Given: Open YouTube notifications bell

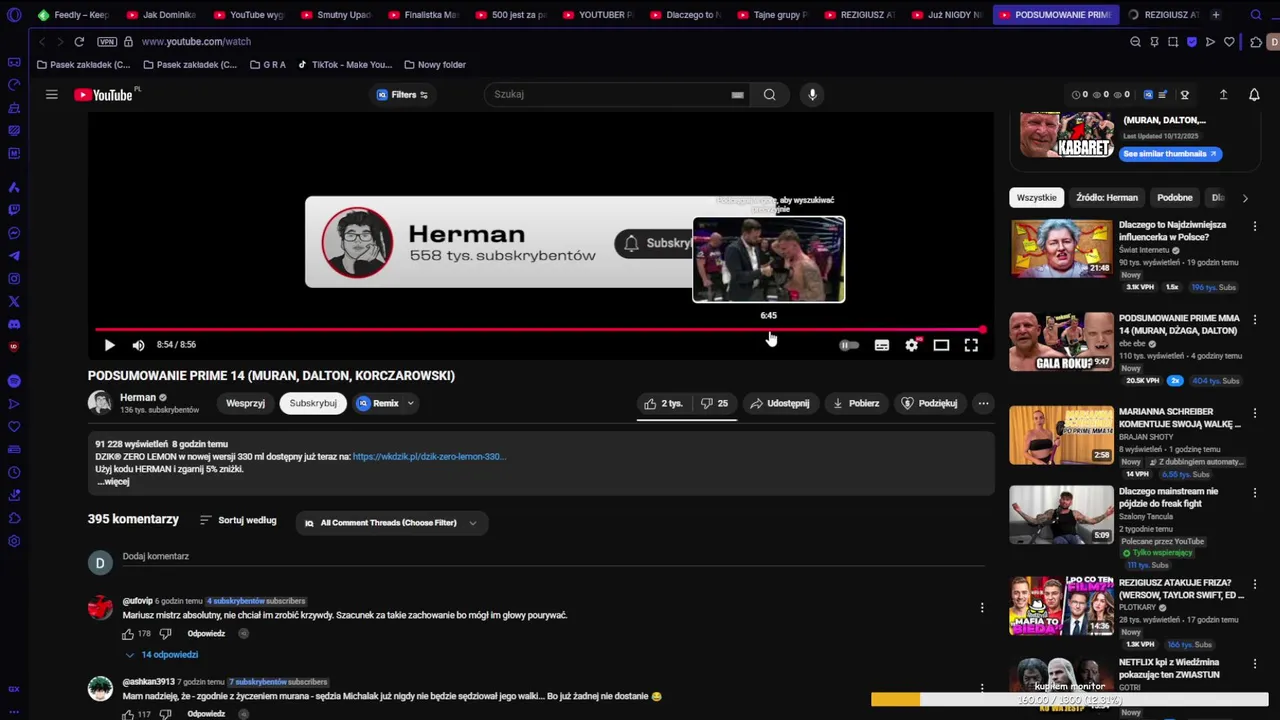Looking at the screenshot, I should [1254, 95].
